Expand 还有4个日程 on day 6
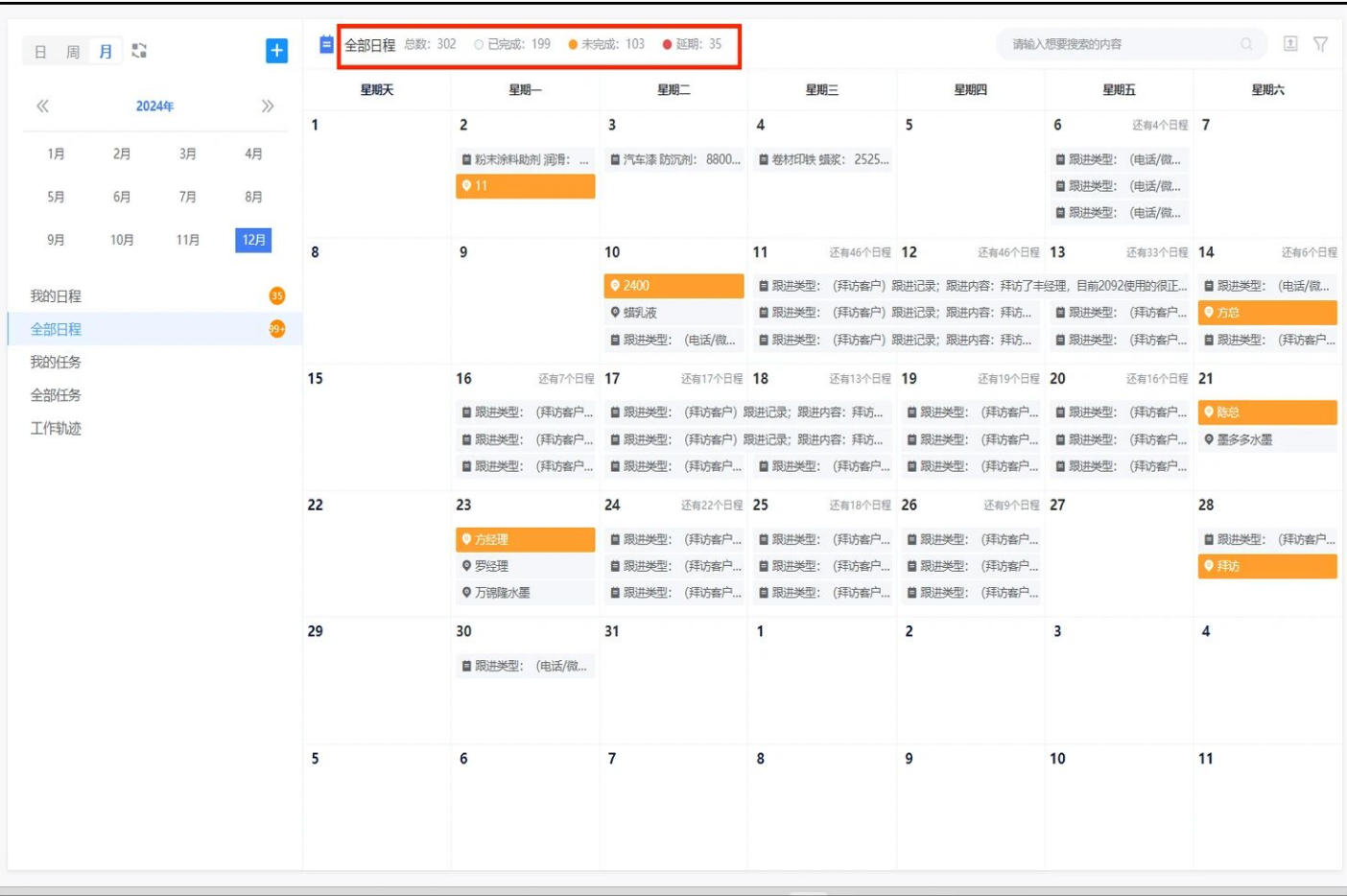Viewport: 1347px width, 896px height. 1160,125
